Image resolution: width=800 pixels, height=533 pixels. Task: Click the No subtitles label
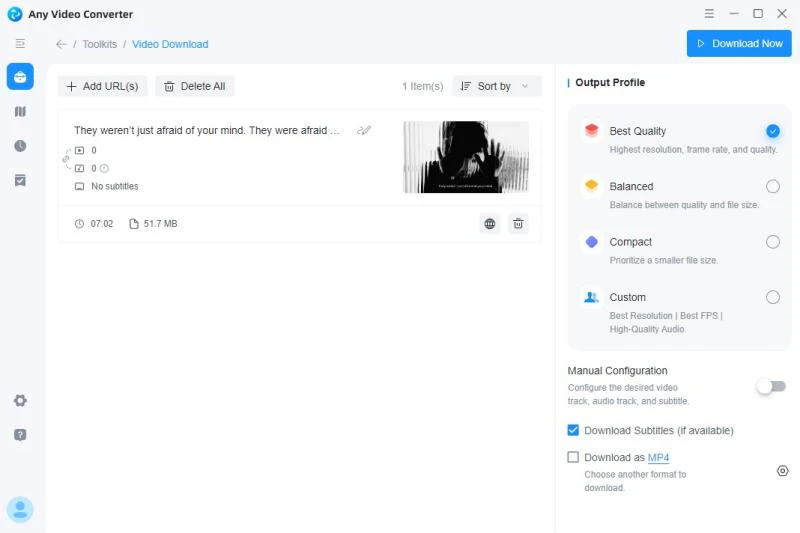pyautogui.click(x=115, y=187)
